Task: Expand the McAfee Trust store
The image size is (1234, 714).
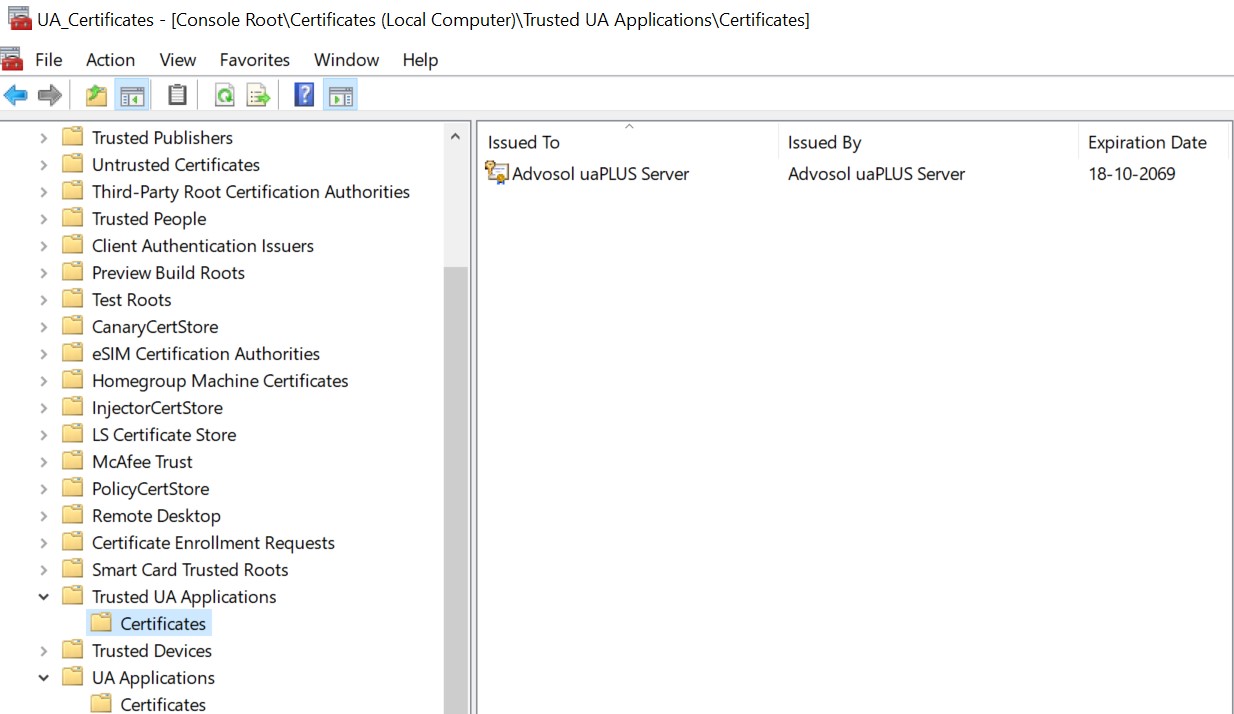Action: pyautogui.click(x=44, y=462)
